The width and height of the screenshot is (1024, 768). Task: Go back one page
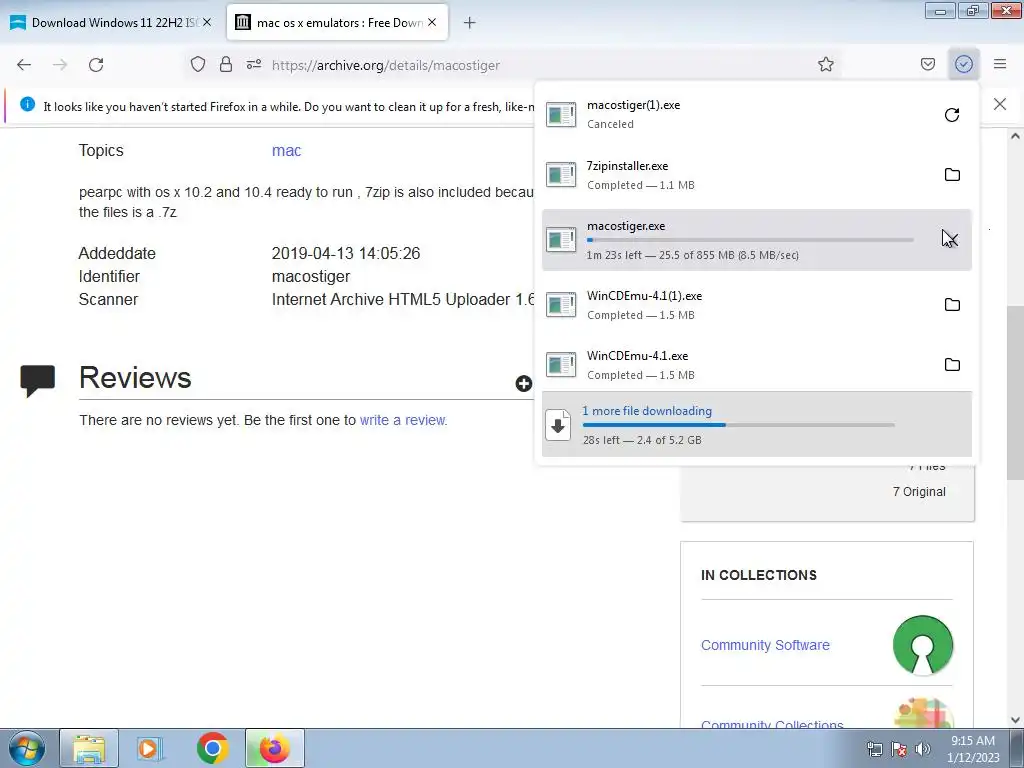point(24,65)
